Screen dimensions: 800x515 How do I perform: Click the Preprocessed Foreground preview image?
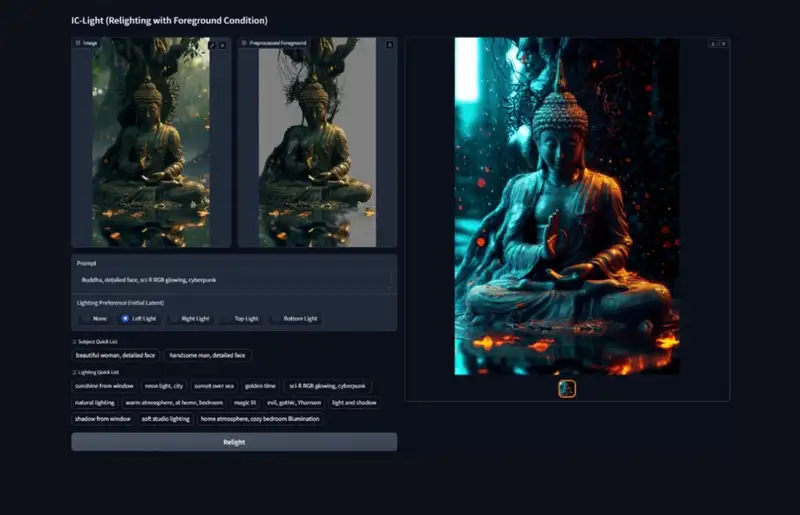click(317, 142)
